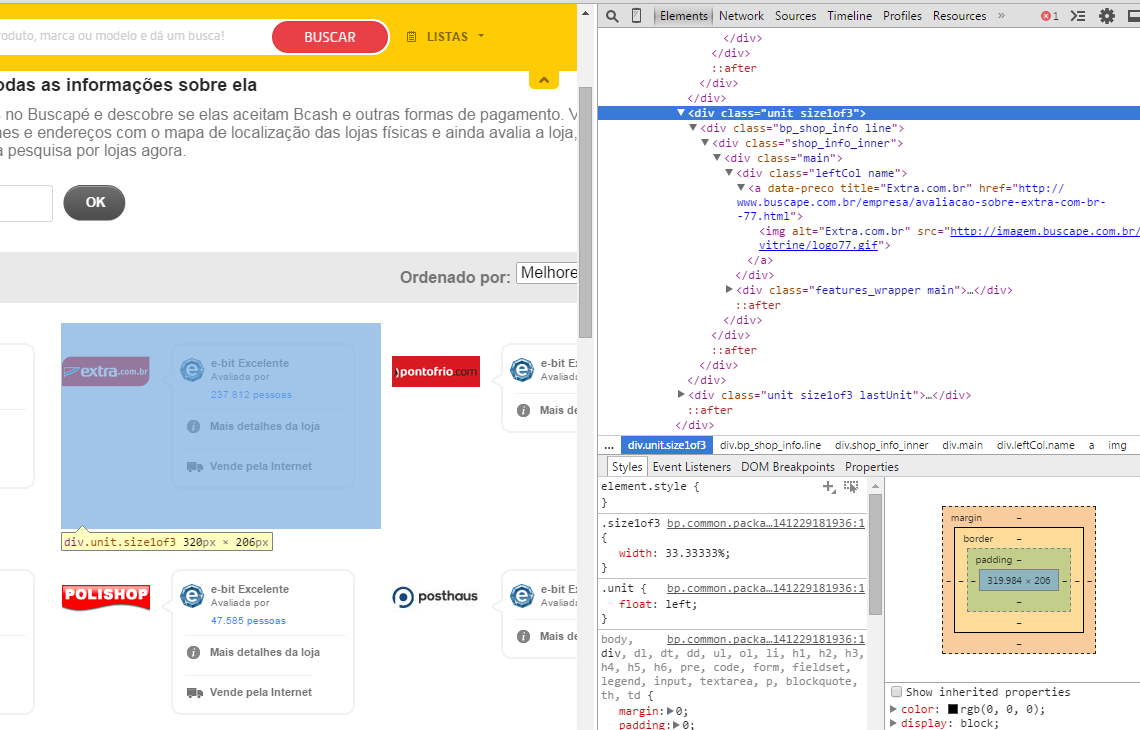Click the DevTools search magnifier icon

tap(612, 16)
